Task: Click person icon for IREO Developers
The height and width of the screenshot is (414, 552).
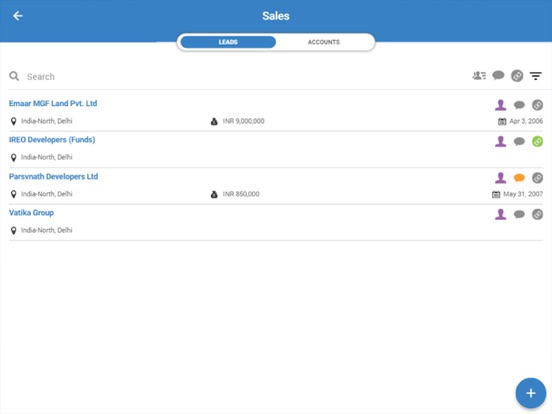Action: 500,142
